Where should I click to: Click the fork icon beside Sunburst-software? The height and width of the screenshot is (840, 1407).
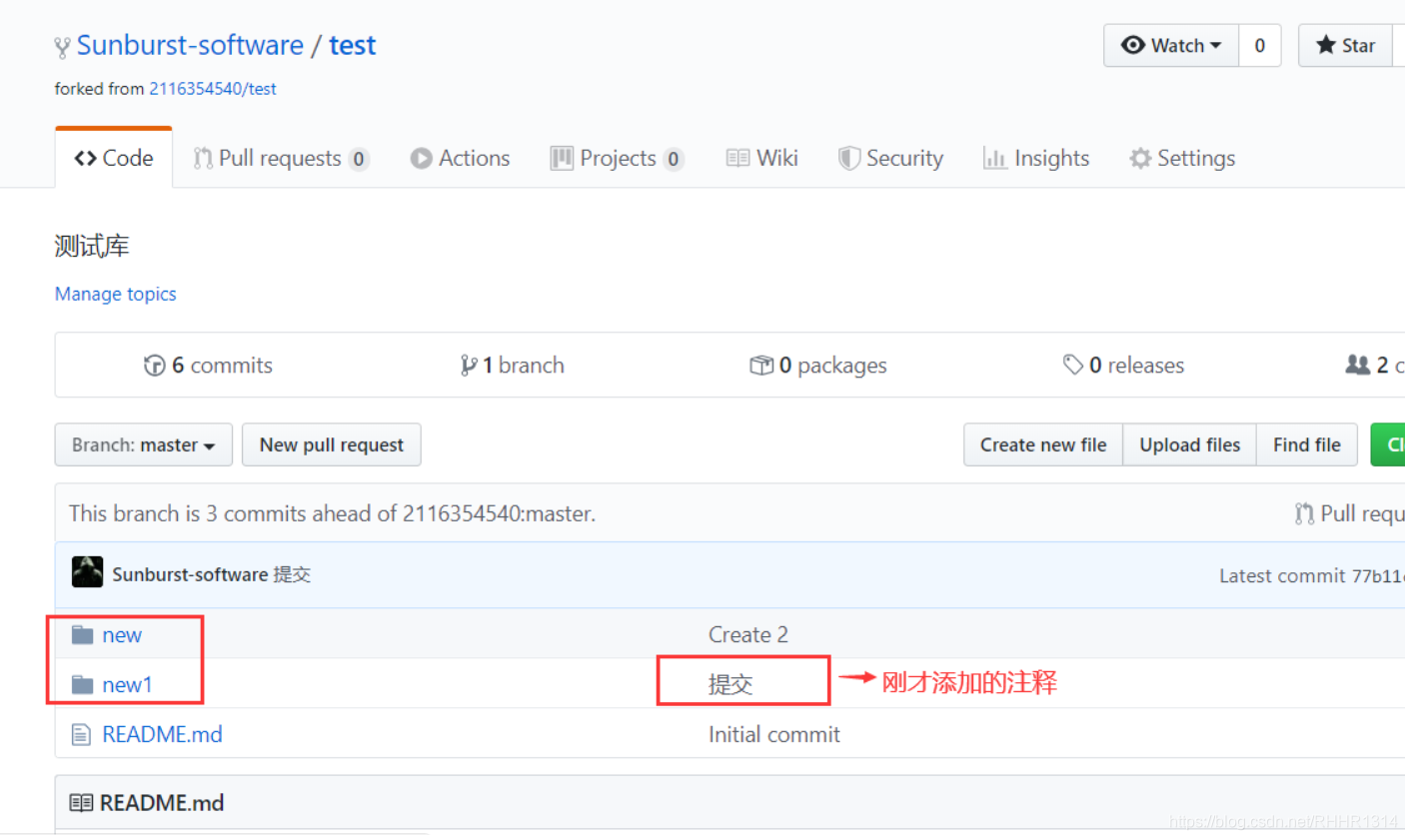coord(62,46)
